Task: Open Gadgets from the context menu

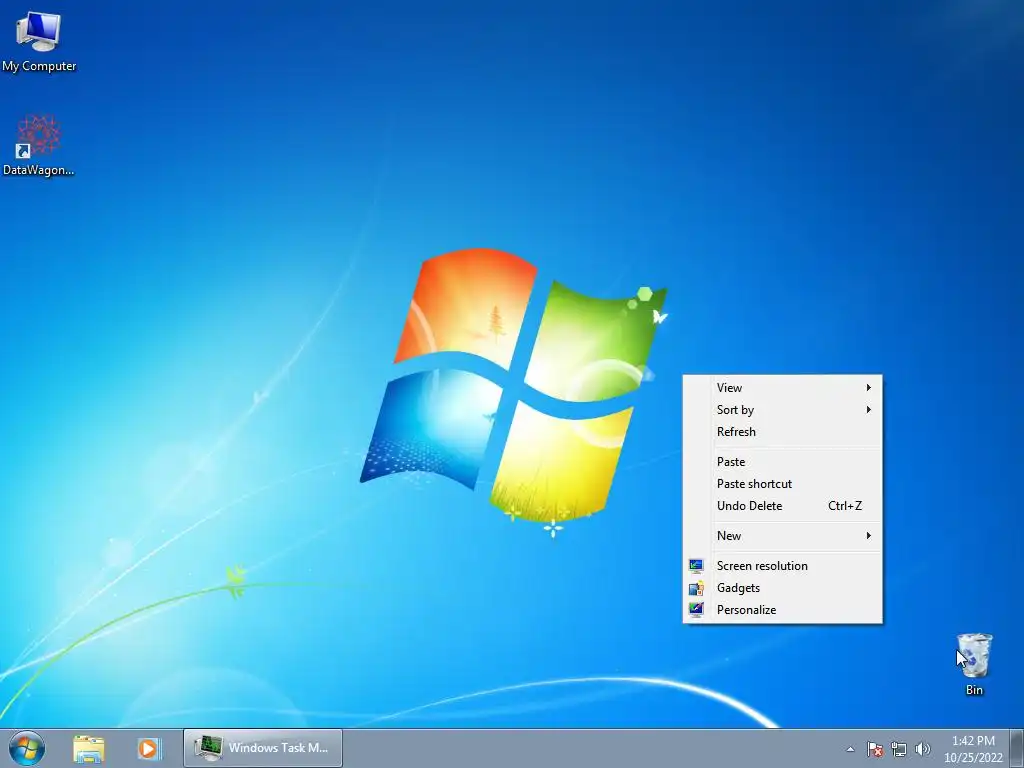Action: 782,588
